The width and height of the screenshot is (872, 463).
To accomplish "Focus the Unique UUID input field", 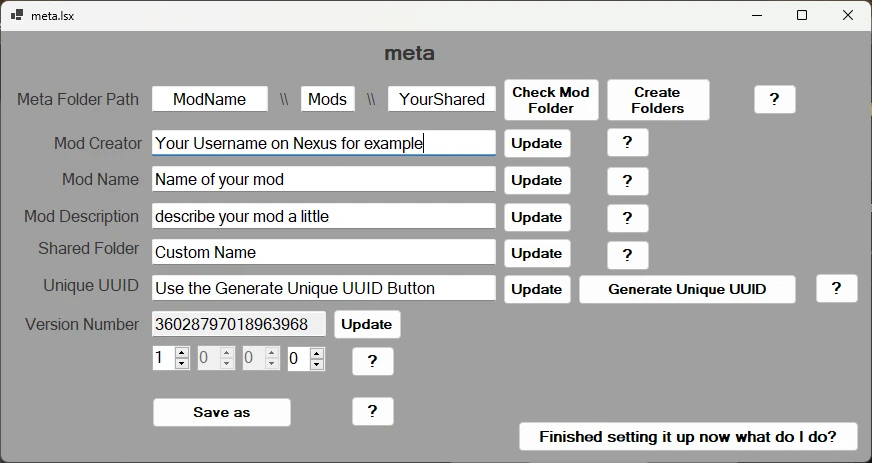I will tap(323, 288).
